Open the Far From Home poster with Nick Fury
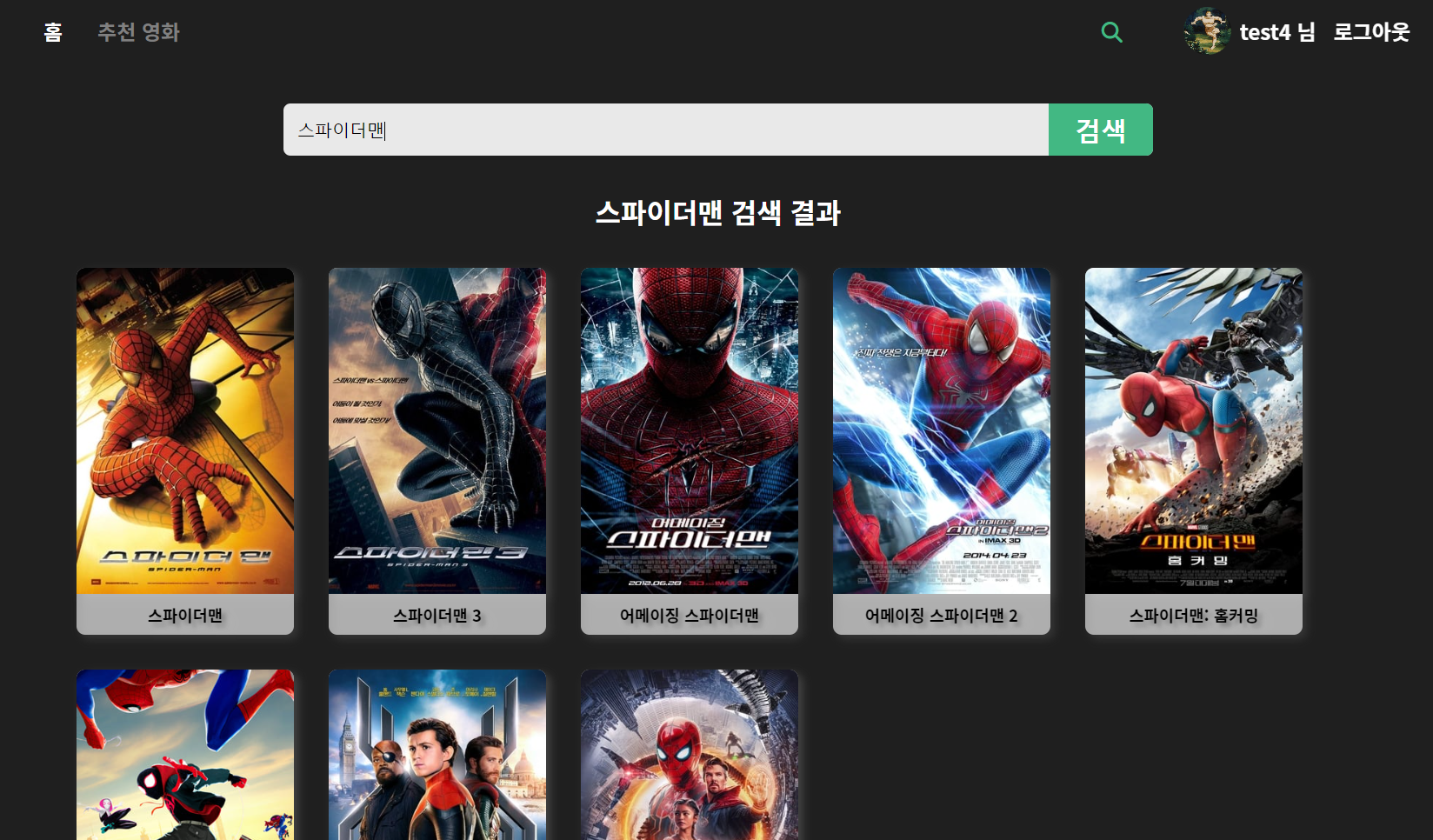 coord(437,755)
